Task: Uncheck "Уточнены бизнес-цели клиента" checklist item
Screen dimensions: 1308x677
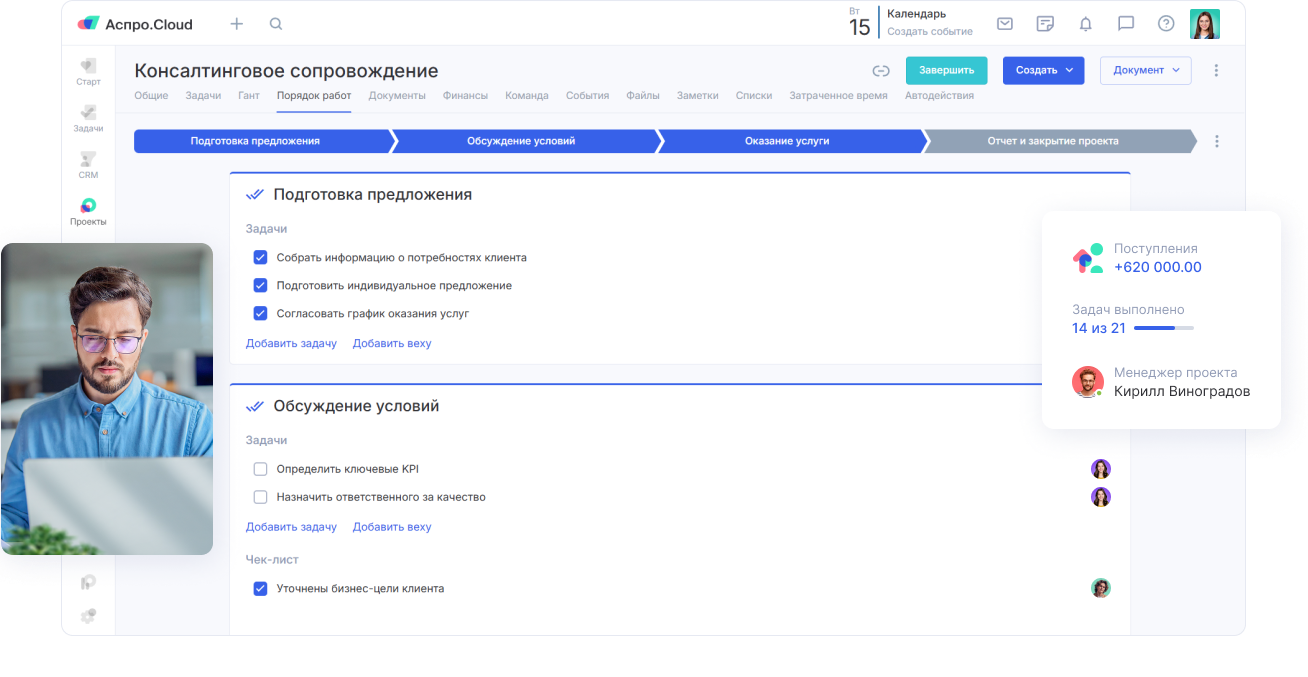Action: [x=260, y=589]
